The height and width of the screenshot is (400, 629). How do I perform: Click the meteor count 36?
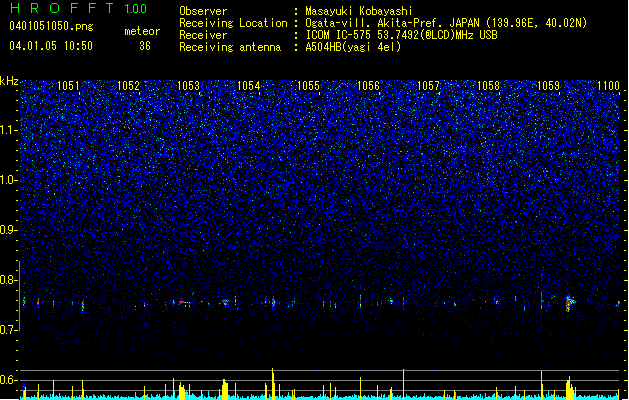[145, 46]
